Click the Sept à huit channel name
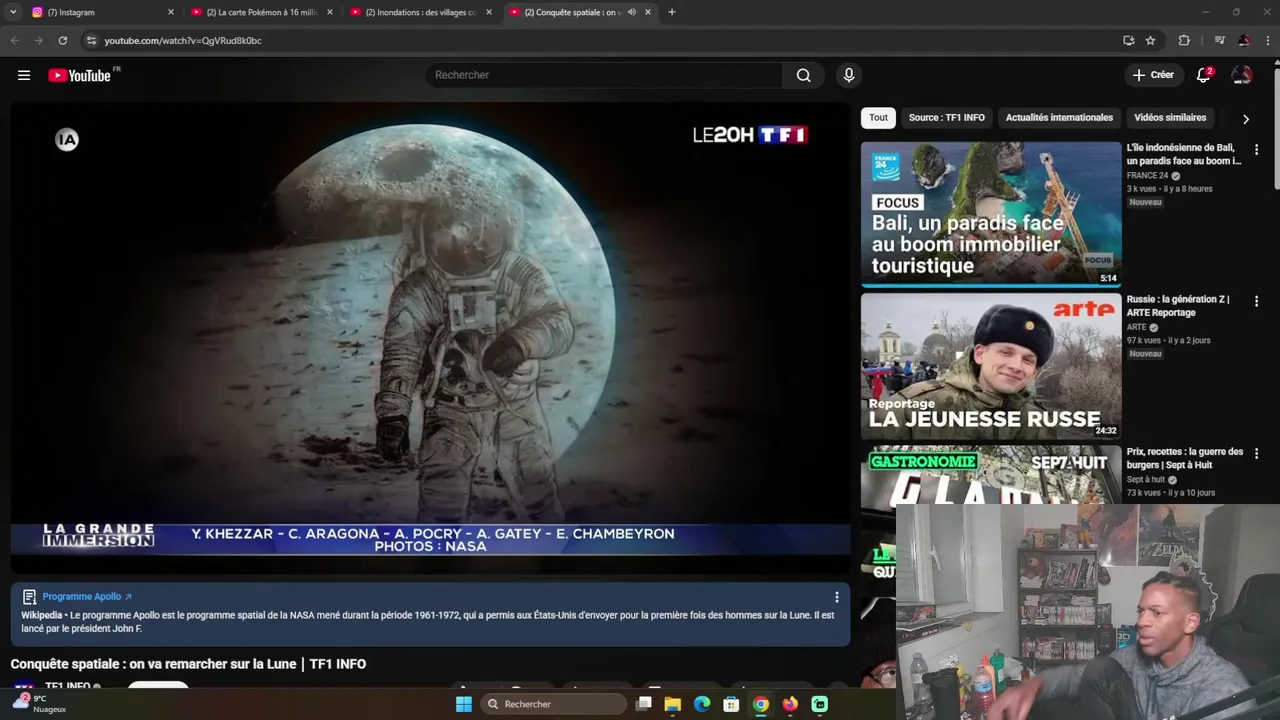 click(1146, 480)
